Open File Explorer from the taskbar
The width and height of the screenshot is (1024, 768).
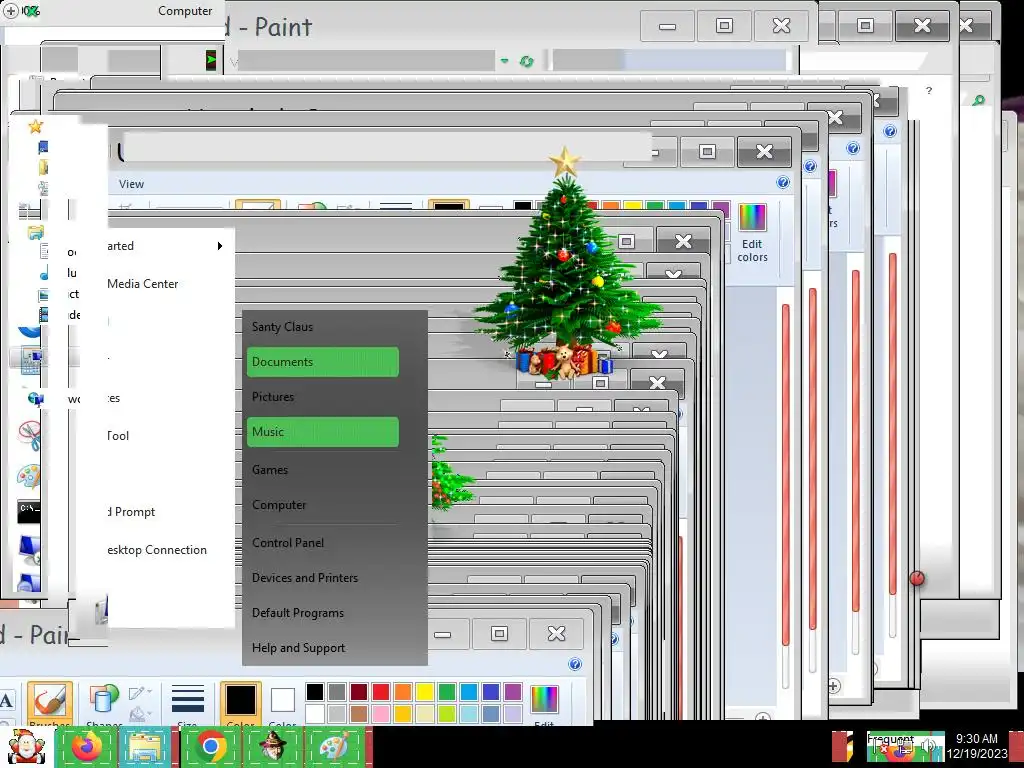[x=146, y=746]
